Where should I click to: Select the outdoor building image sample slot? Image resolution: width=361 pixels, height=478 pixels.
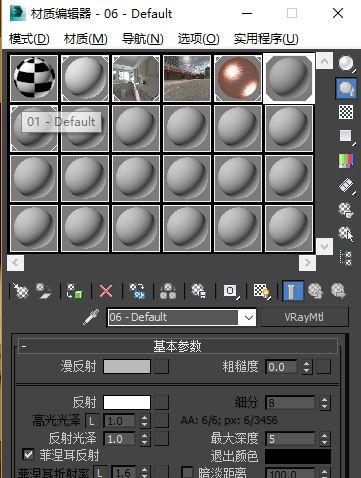tap(187, 78)
